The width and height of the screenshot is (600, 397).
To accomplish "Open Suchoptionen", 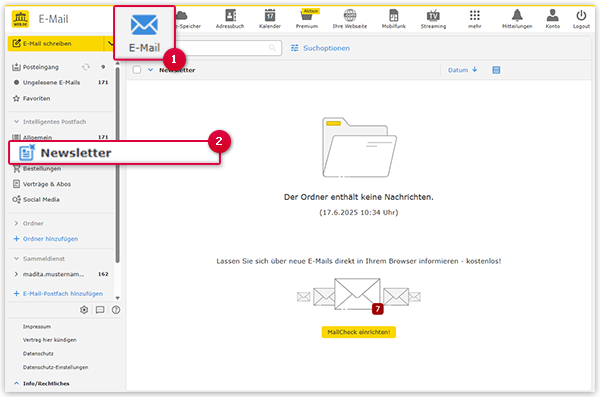I will coord(320,48).
